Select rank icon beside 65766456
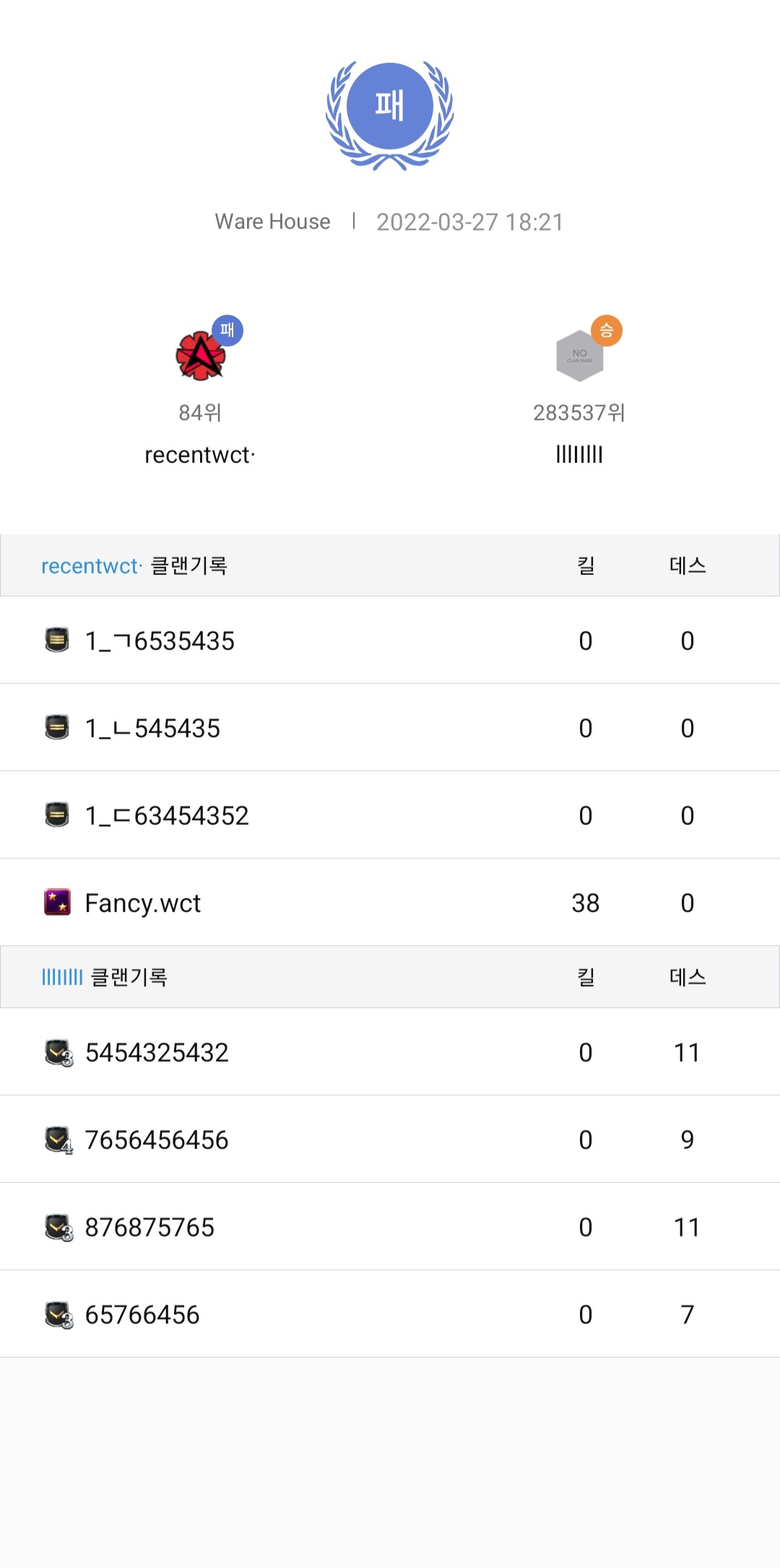The width and height of the screenshot is (780, 1568). (58, 1315)
